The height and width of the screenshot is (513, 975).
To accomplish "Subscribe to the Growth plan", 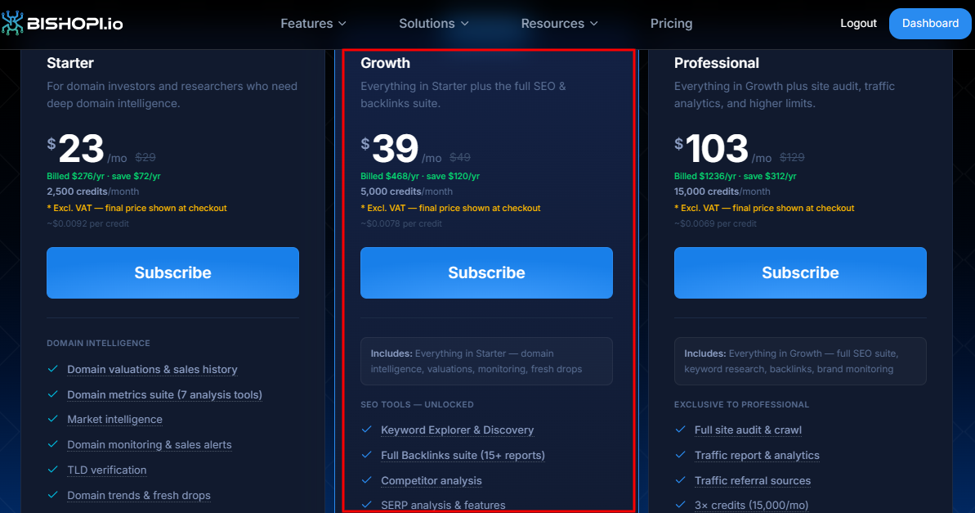I will pos(486,272).
